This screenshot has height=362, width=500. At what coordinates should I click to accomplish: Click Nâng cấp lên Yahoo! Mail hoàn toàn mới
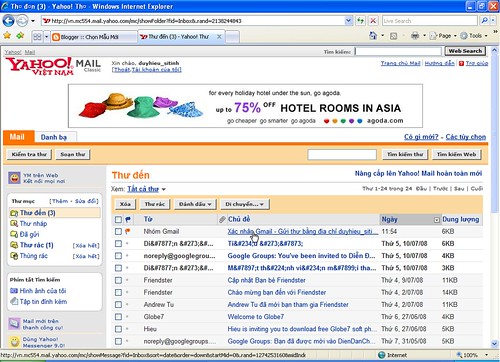click(x=418, y=173)
